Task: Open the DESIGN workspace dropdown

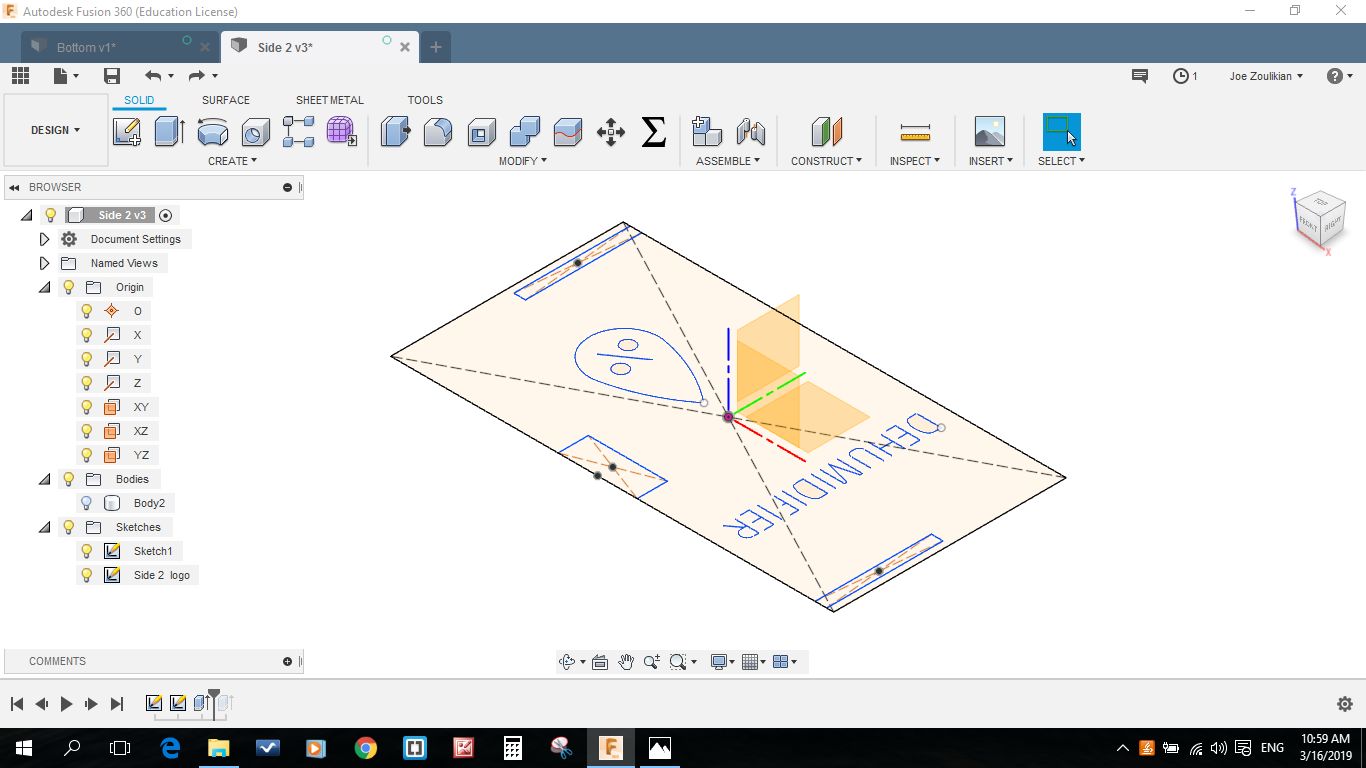Action: [x=56, y=130]
